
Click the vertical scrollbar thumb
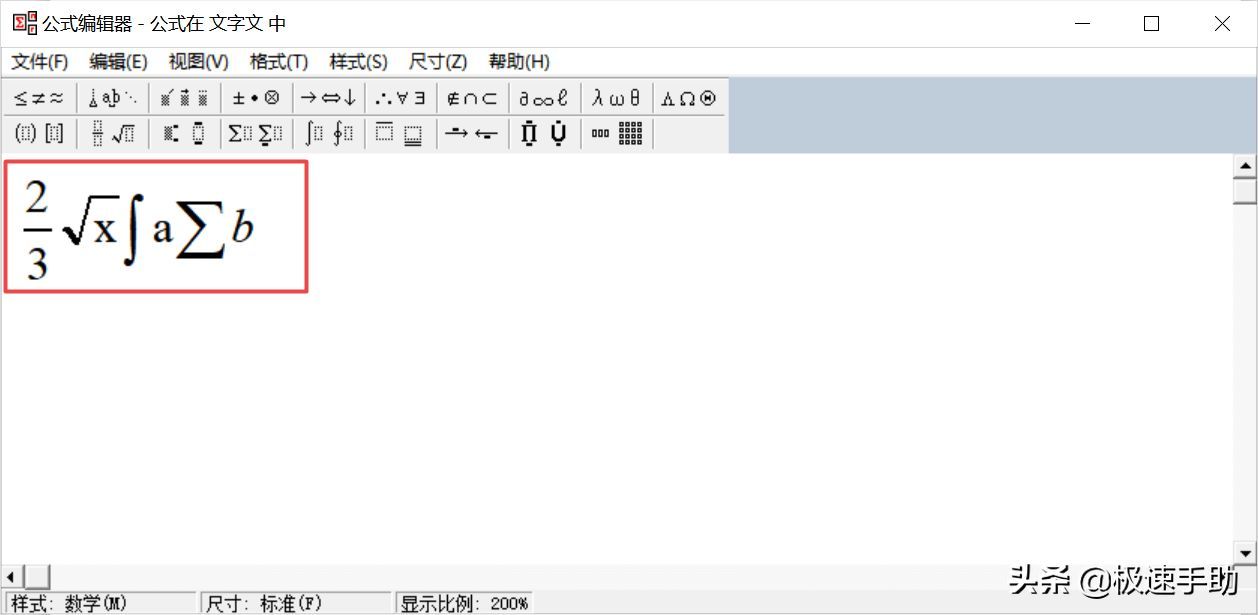point(1245,190)
